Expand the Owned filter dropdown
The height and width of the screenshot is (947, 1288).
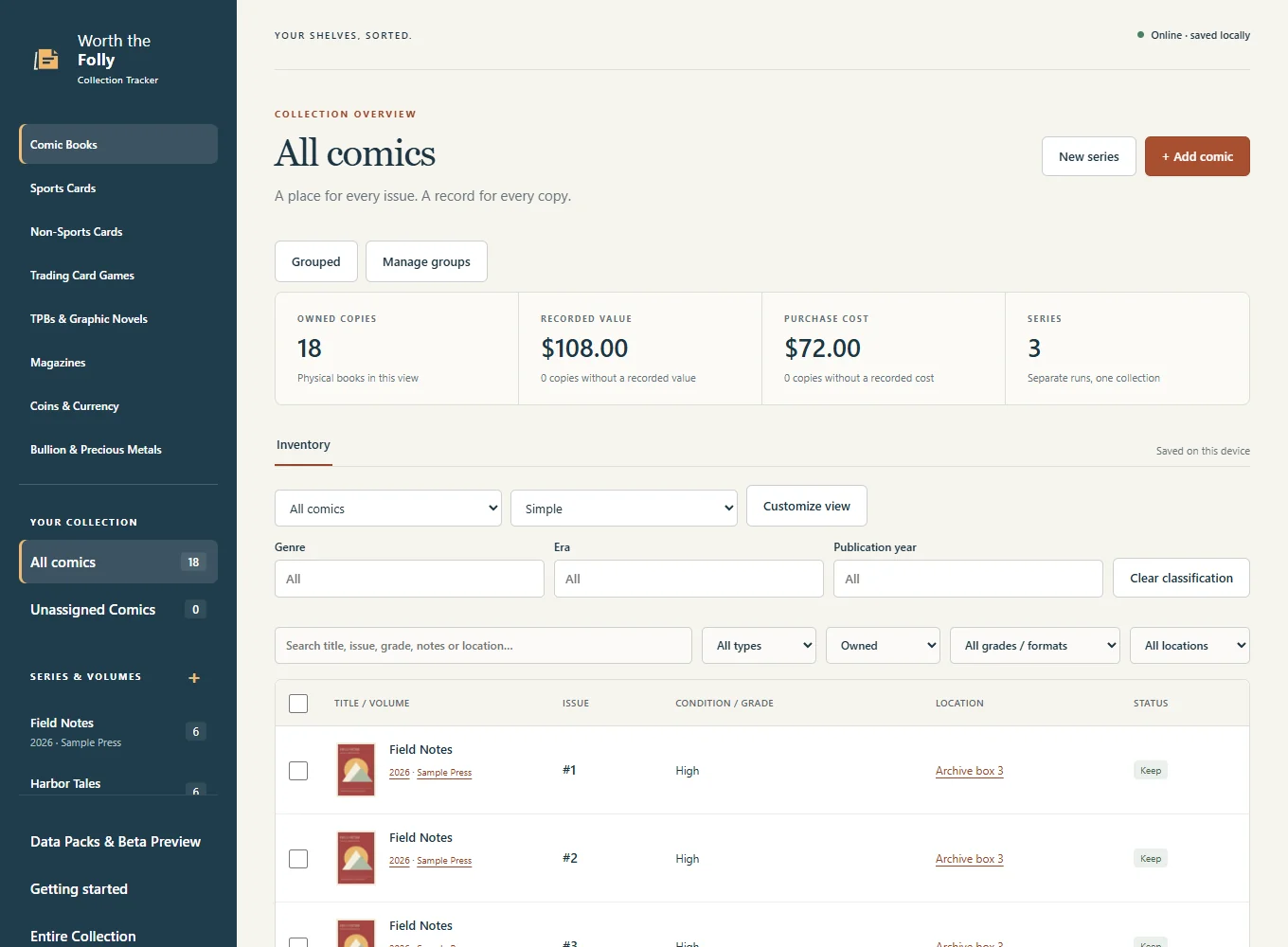(x=884, y=646)
